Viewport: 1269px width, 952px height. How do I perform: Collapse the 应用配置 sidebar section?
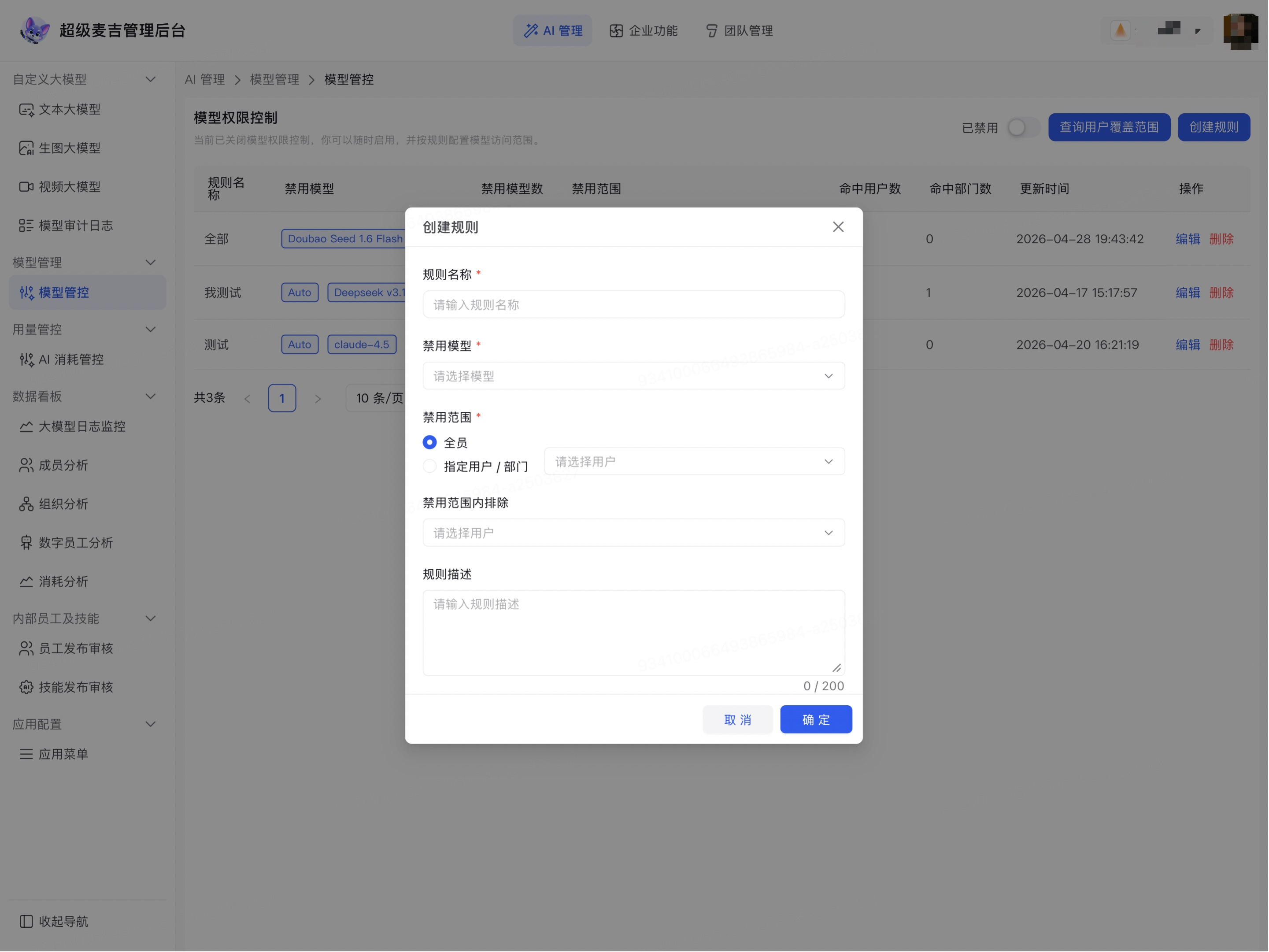click(151, 724)
